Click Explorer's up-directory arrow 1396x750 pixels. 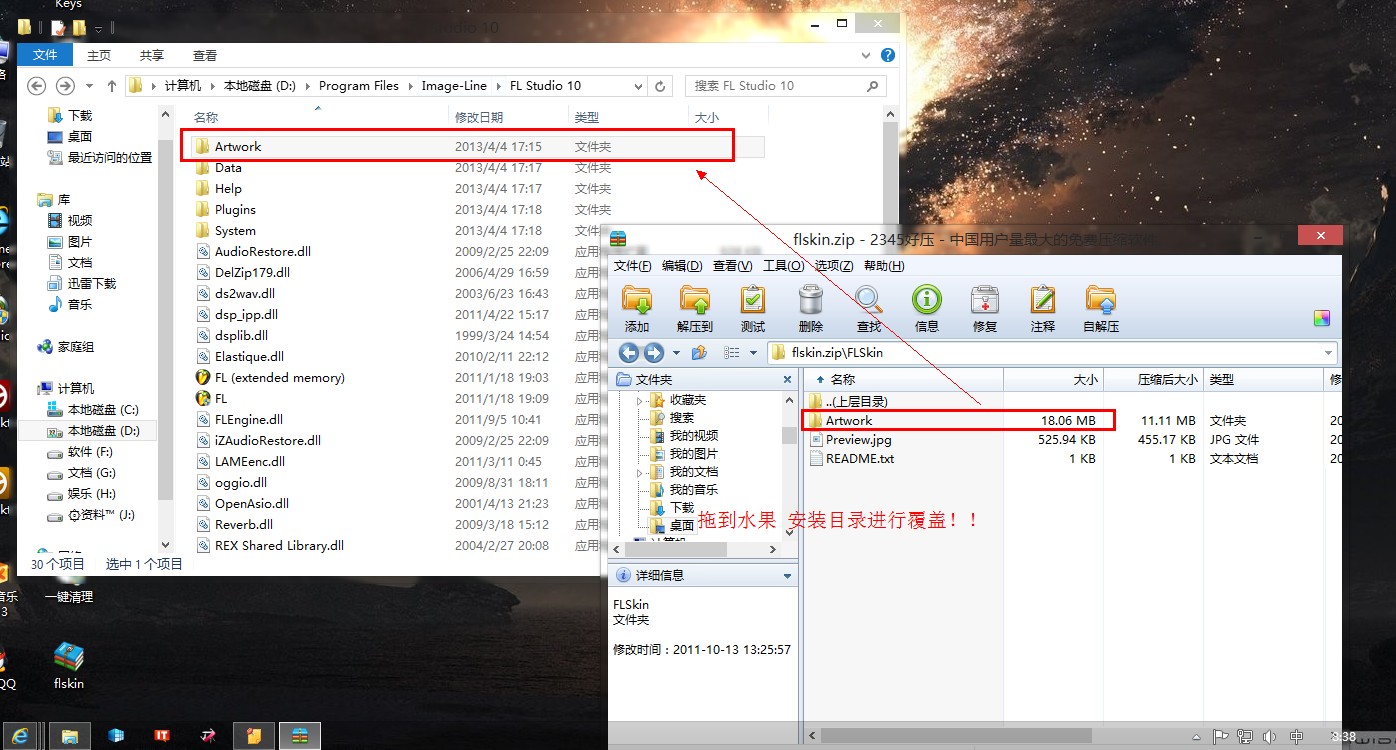coord(112,86)
